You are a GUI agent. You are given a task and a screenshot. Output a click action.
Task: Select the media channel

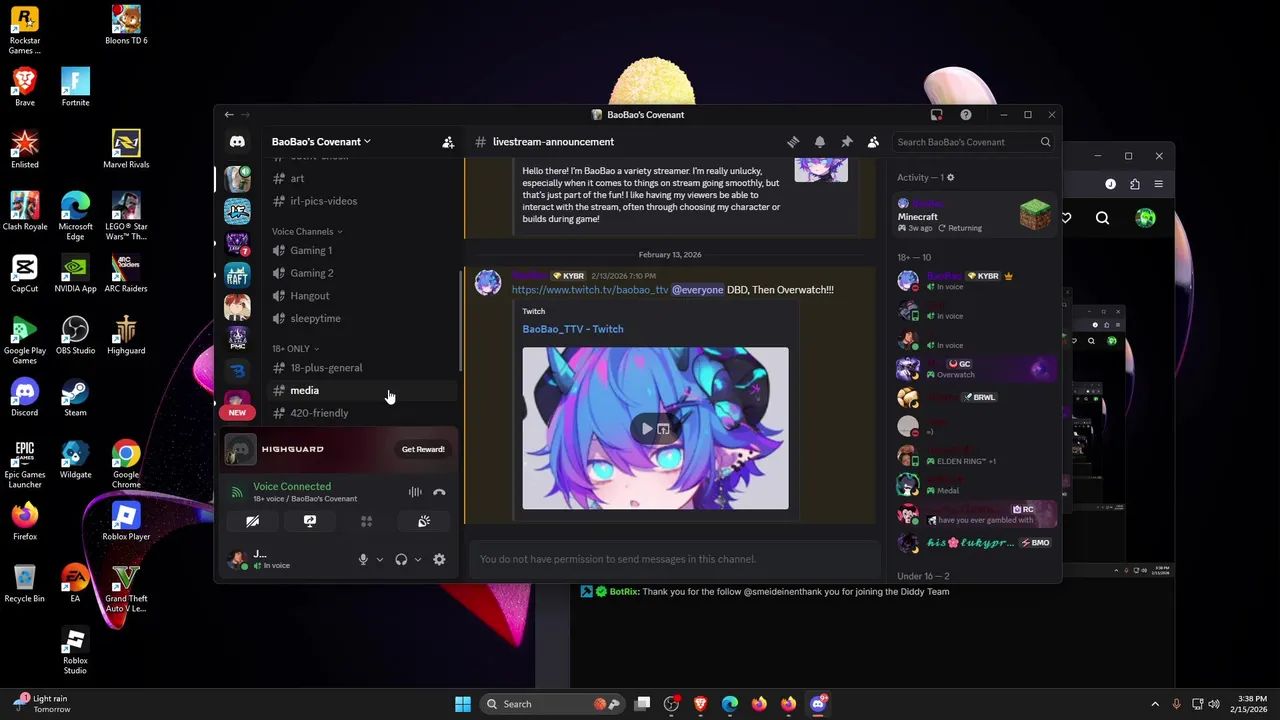point(362,391)
